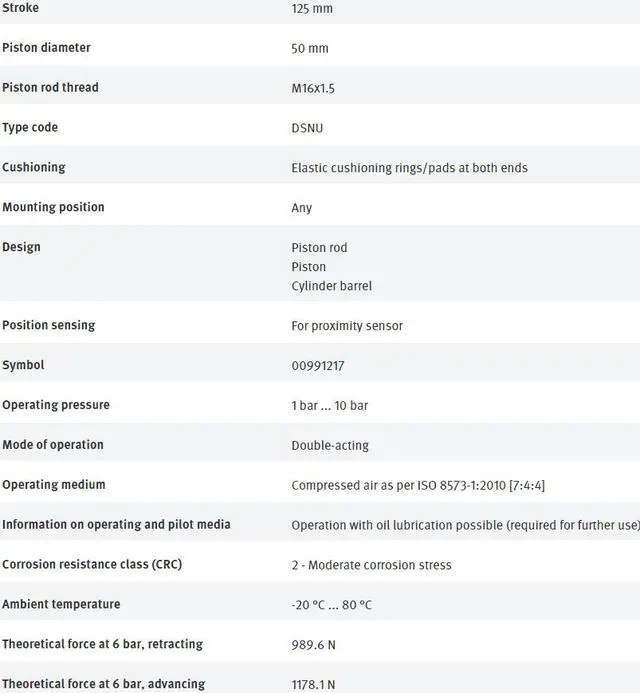The image size is (640, 693).
Task: Click the Corrosion resistance class (CRC) label
Action: (91, 565)
